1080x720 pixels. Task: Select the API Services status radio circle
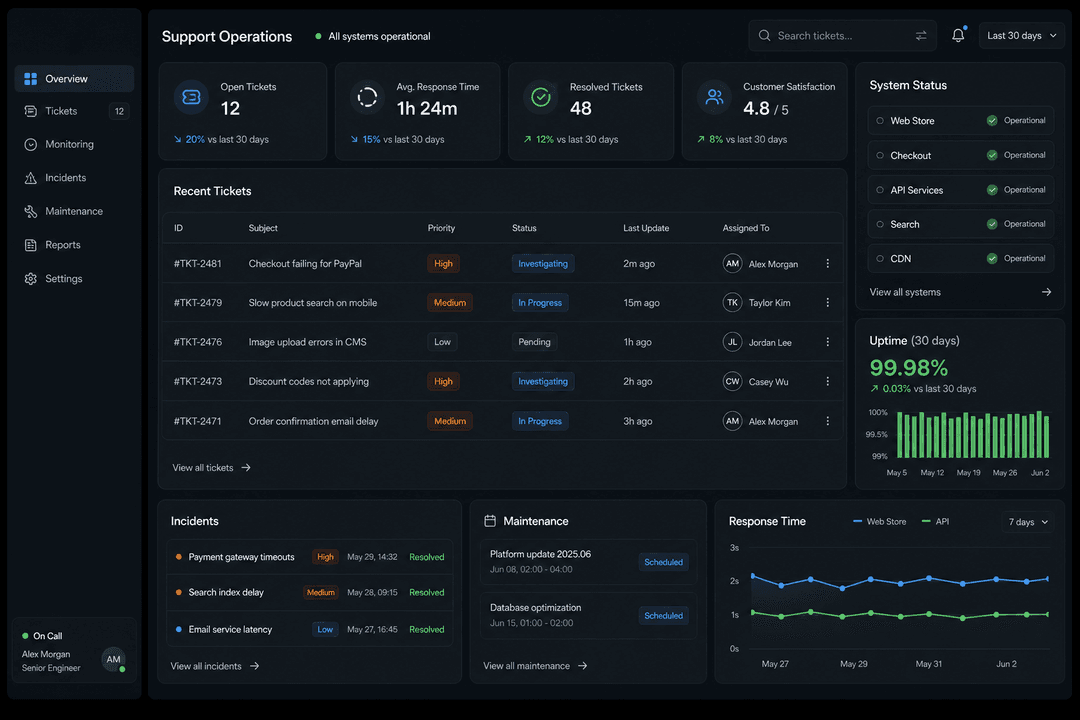point(880,190)
